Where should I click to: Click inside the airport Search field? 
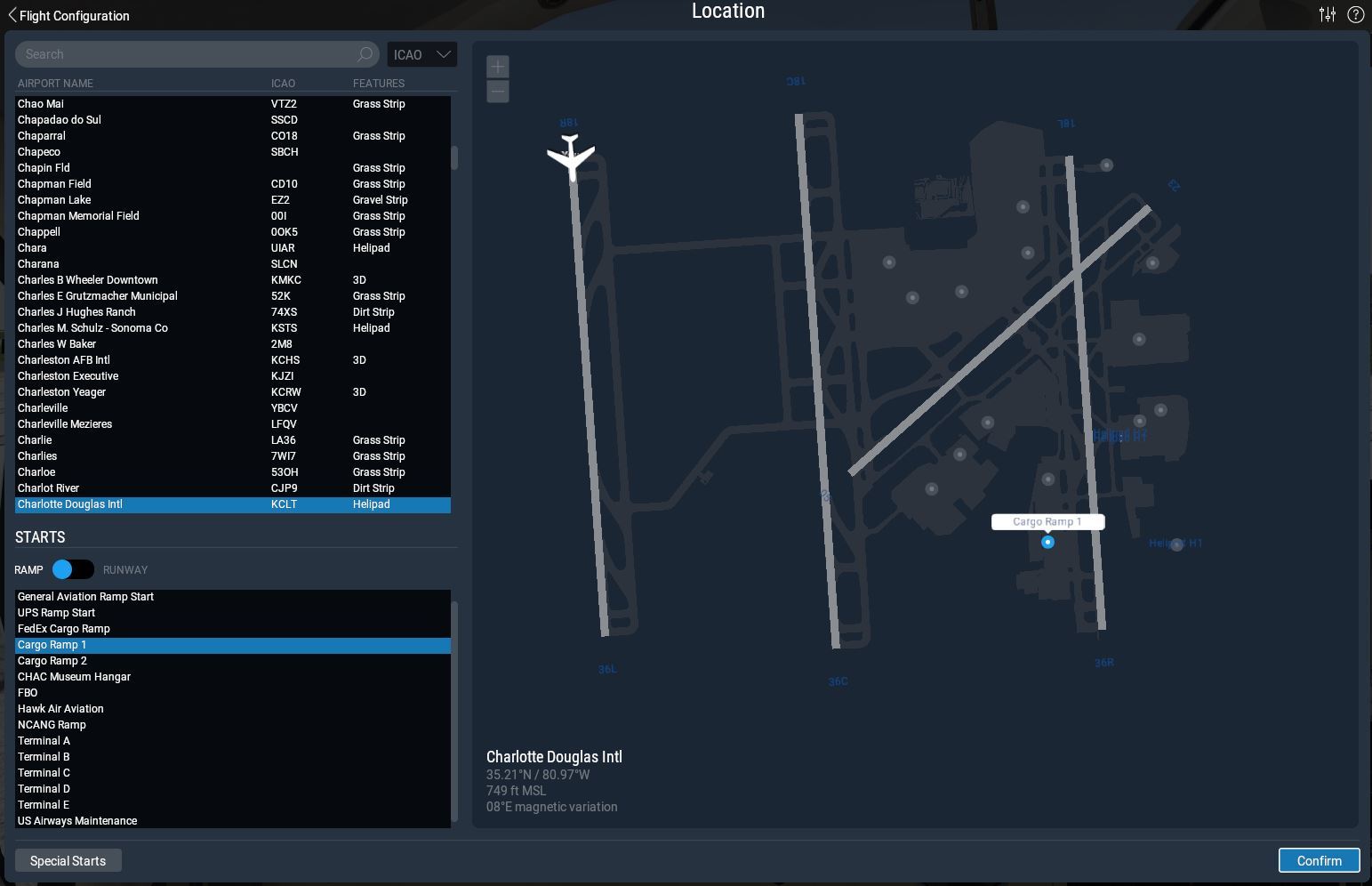(x=178, y=54)
